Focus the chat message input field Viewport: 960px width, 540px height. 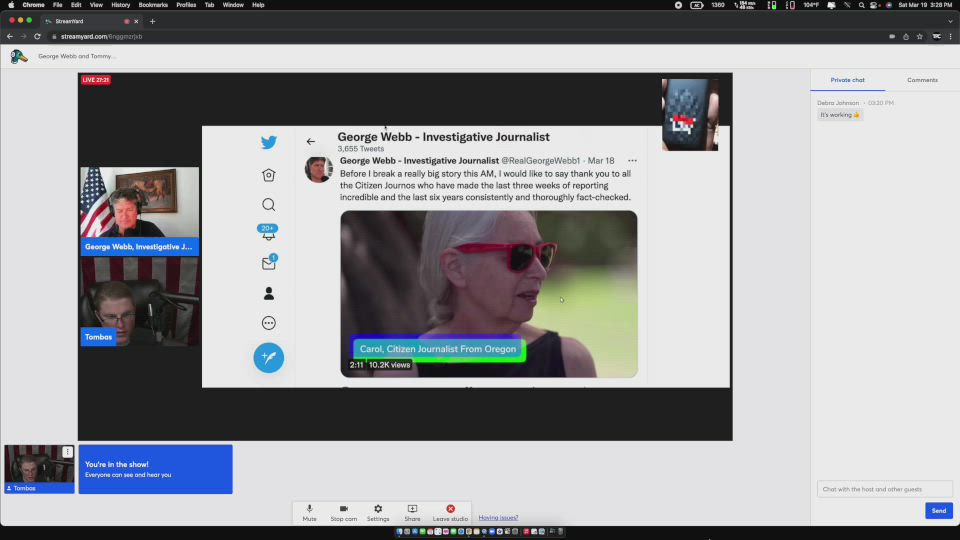884,489
